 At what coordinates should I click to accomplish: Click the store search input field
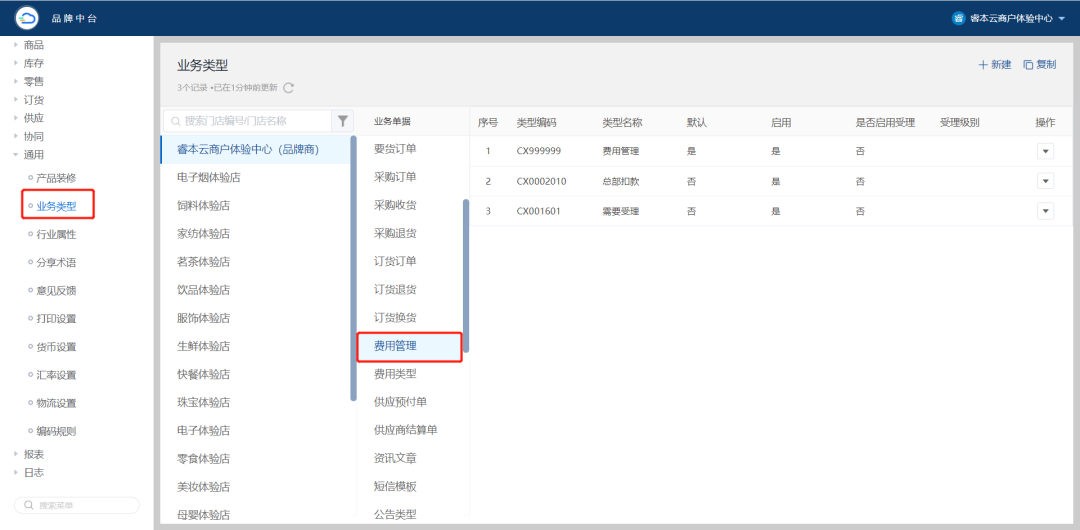coord(250,121)
